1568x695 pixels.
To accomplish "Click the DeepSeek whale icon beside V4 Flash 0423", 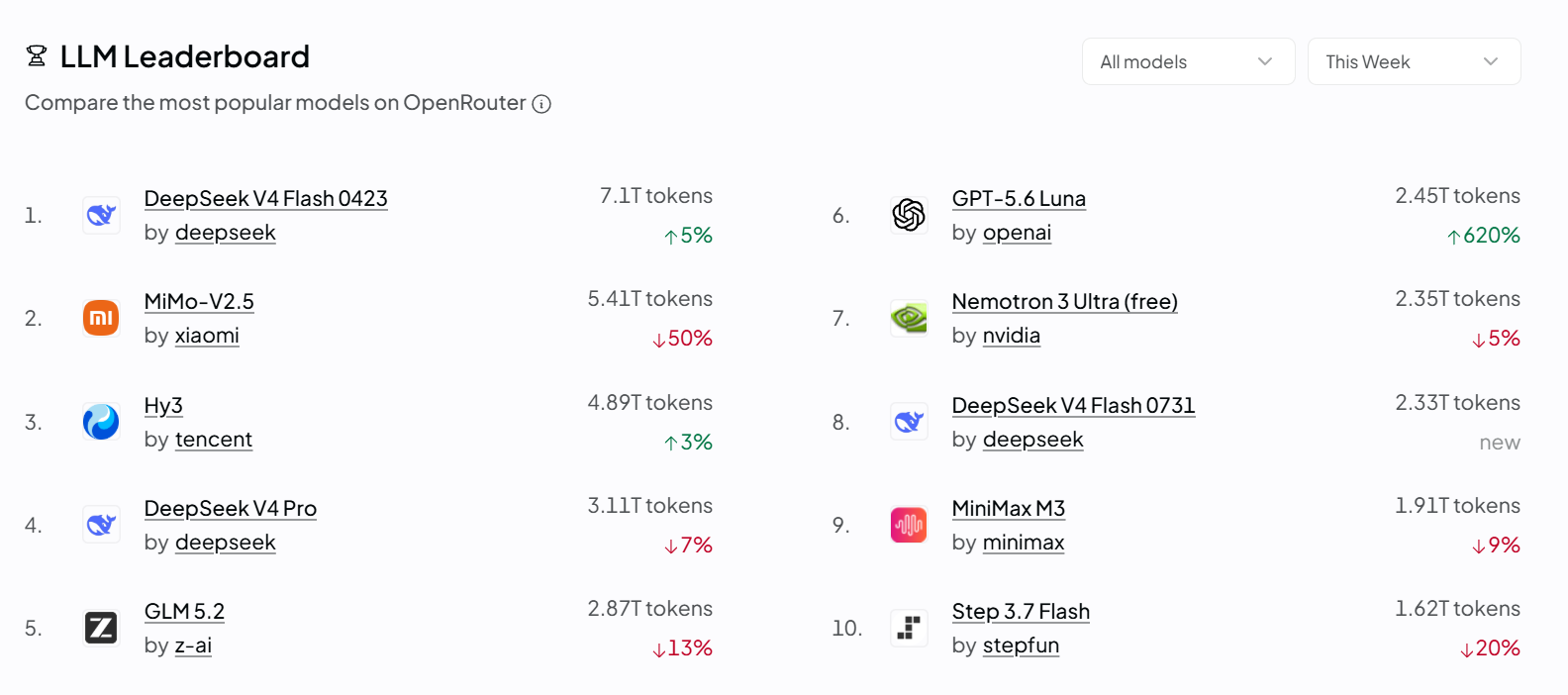I will (x=101, y=215).
